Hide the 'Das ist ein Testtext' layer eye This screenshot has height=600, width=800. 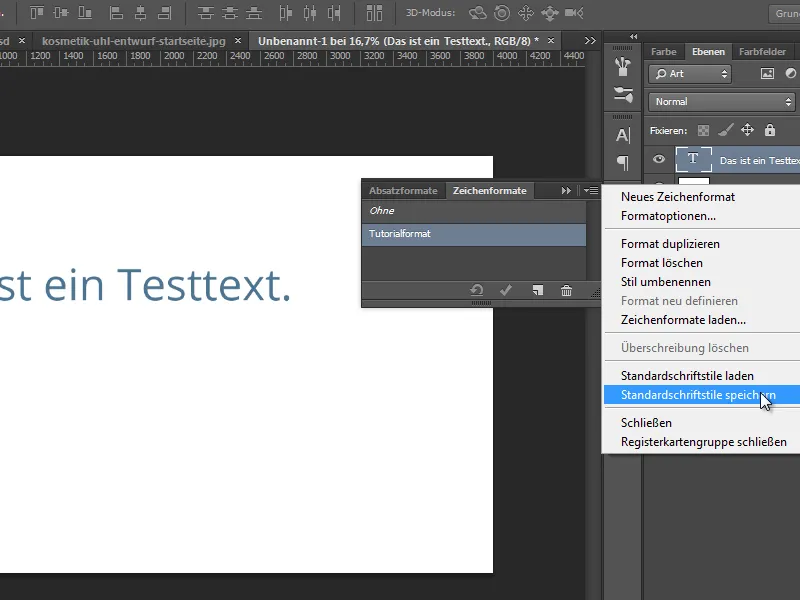point(659,159)
